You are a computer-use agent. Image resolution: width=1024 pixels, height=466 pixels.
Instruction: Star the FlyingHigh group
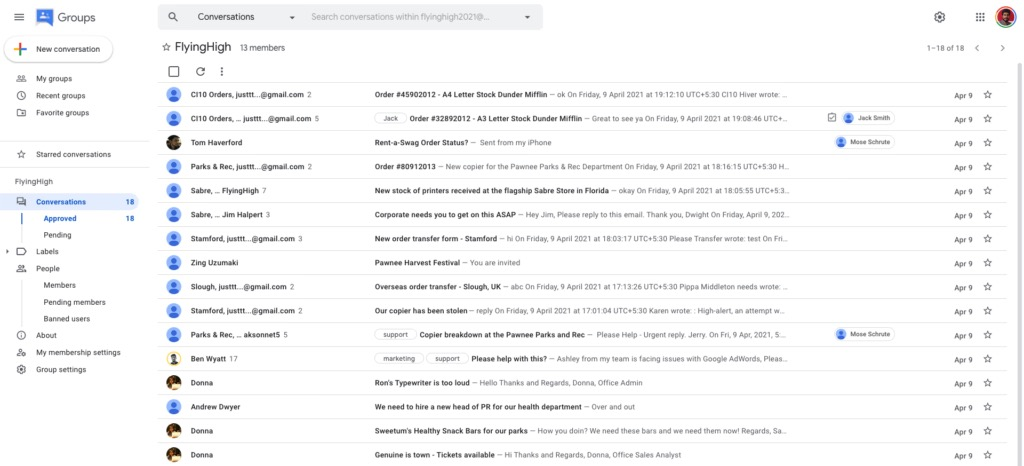166,47
